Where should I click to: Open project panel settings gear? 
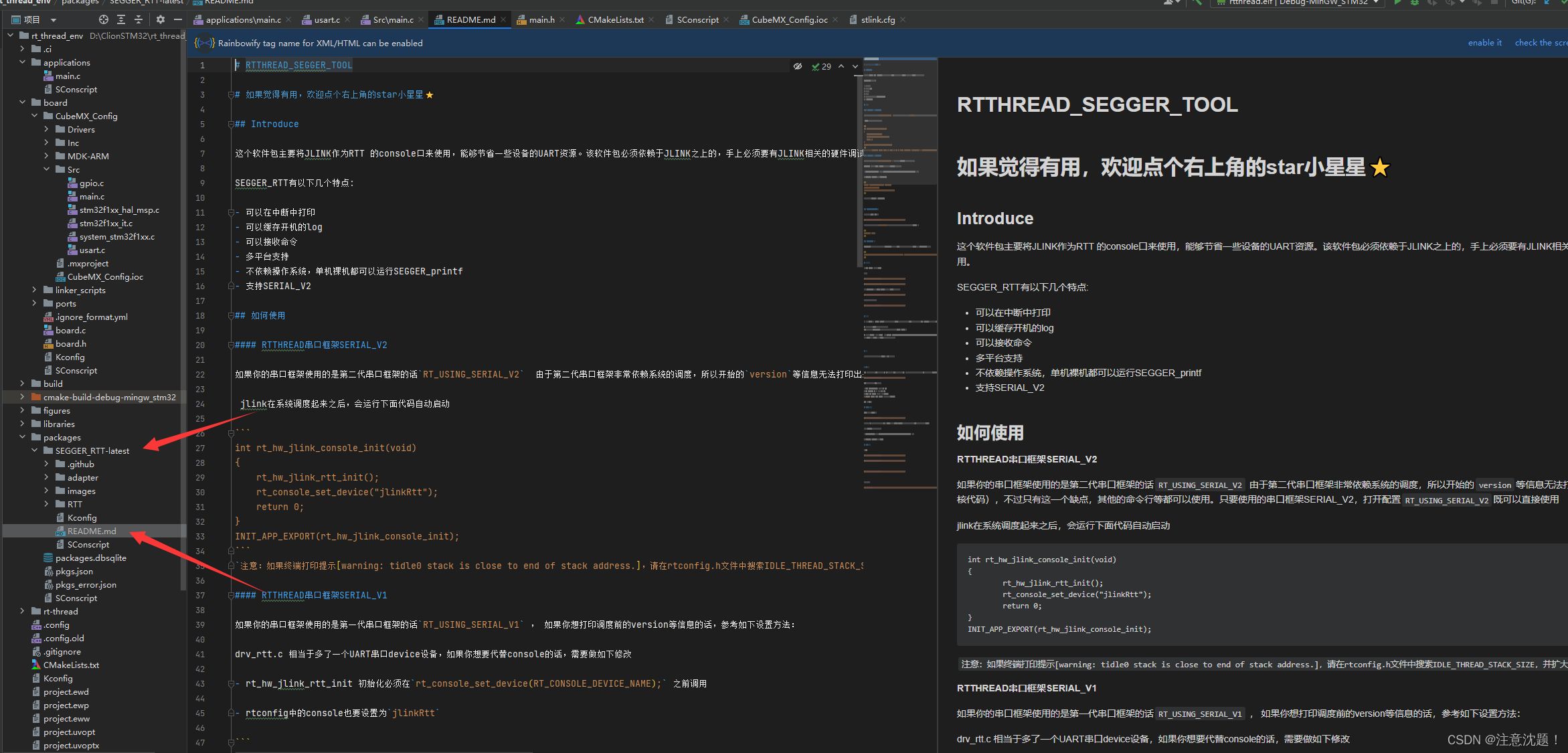tap(161, 19)
